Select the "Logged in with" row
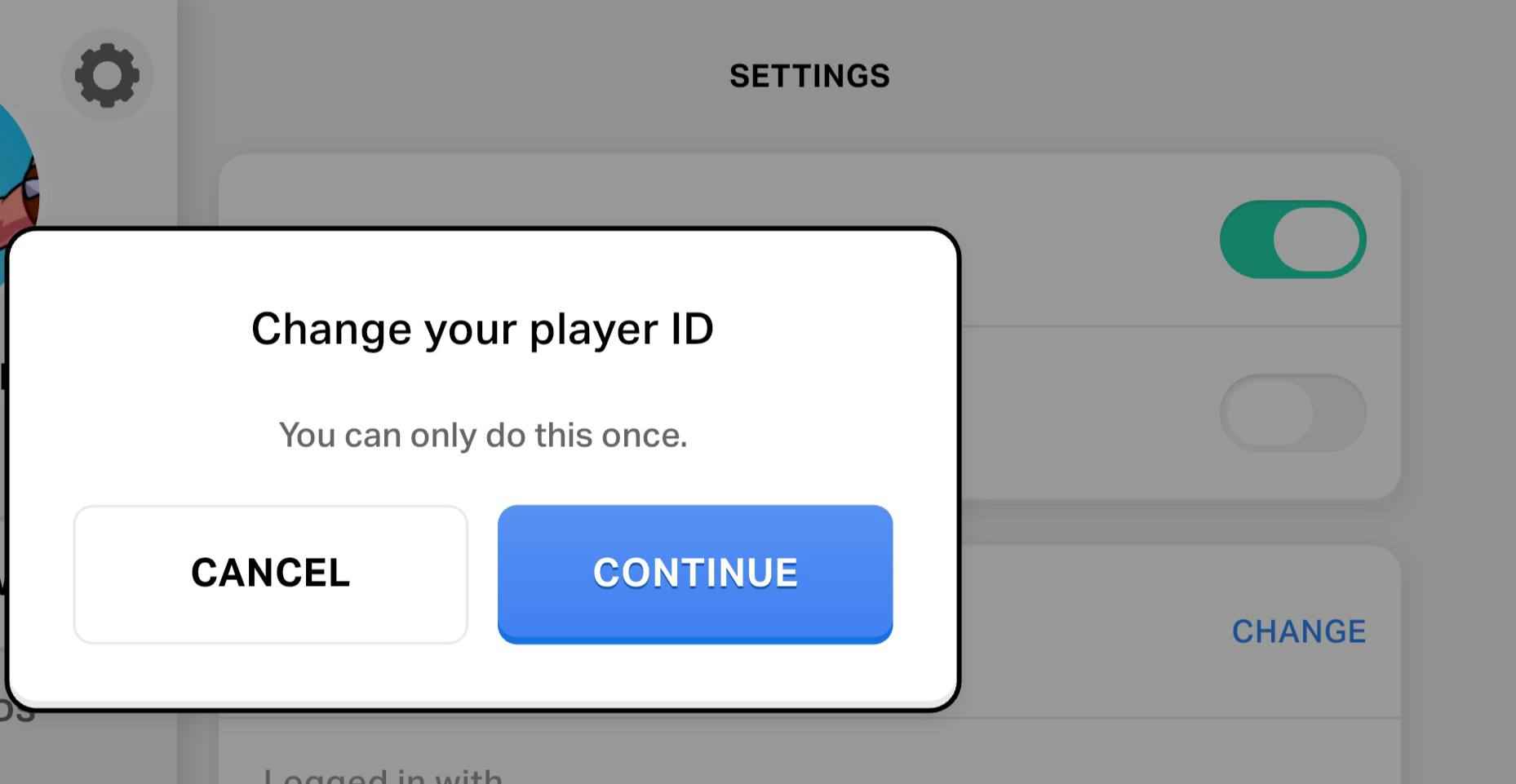This screenshot has width=1516, height=784. pos(383,775)
